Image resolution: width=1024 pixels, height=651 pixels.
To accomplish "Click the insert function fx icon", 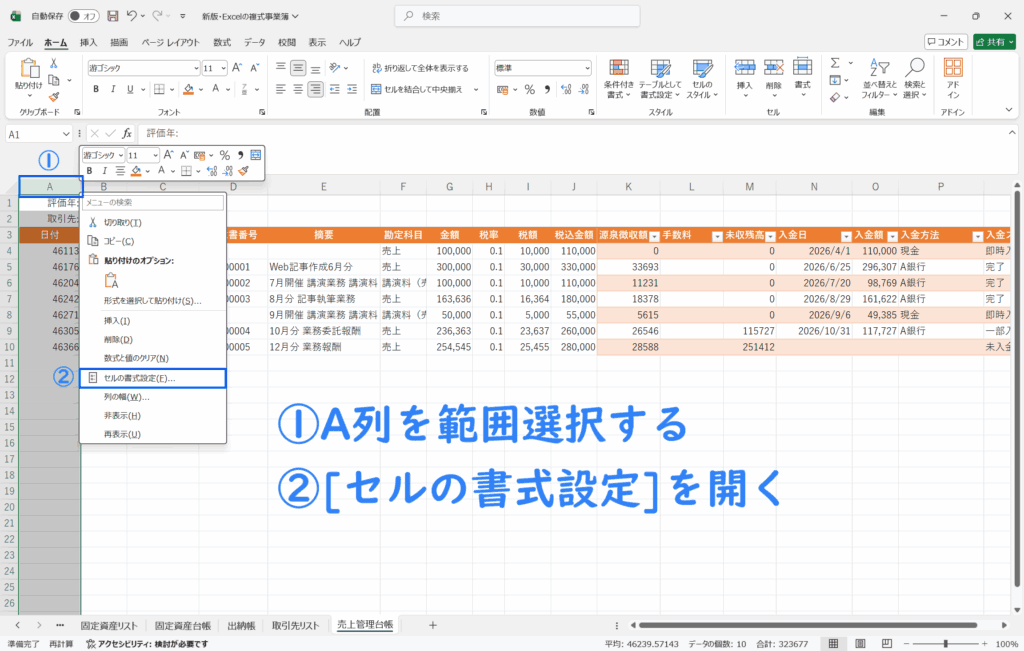I will click(127, 133).
